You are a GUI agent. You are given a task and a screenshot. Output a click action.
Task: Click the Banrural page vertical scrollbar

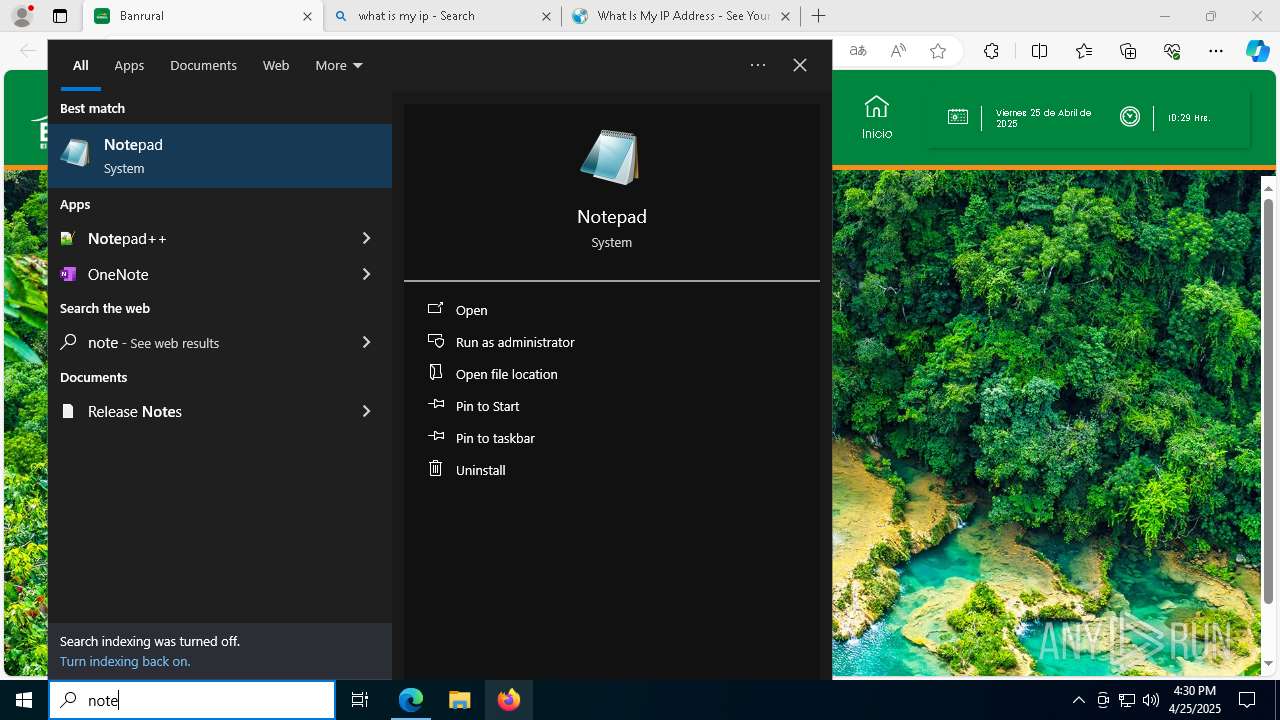(1268, 400)
